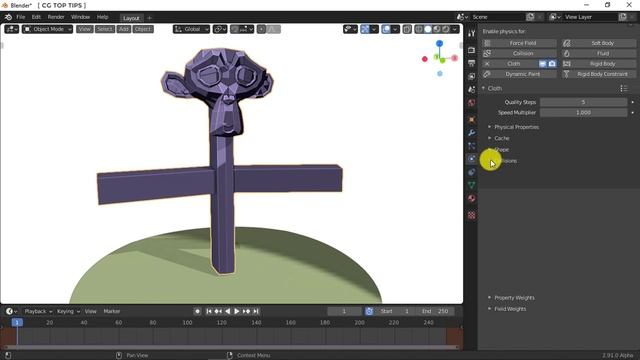Toggle Cloth display in viewport
This screenshot has height=360, width=640.
point(542,64)
